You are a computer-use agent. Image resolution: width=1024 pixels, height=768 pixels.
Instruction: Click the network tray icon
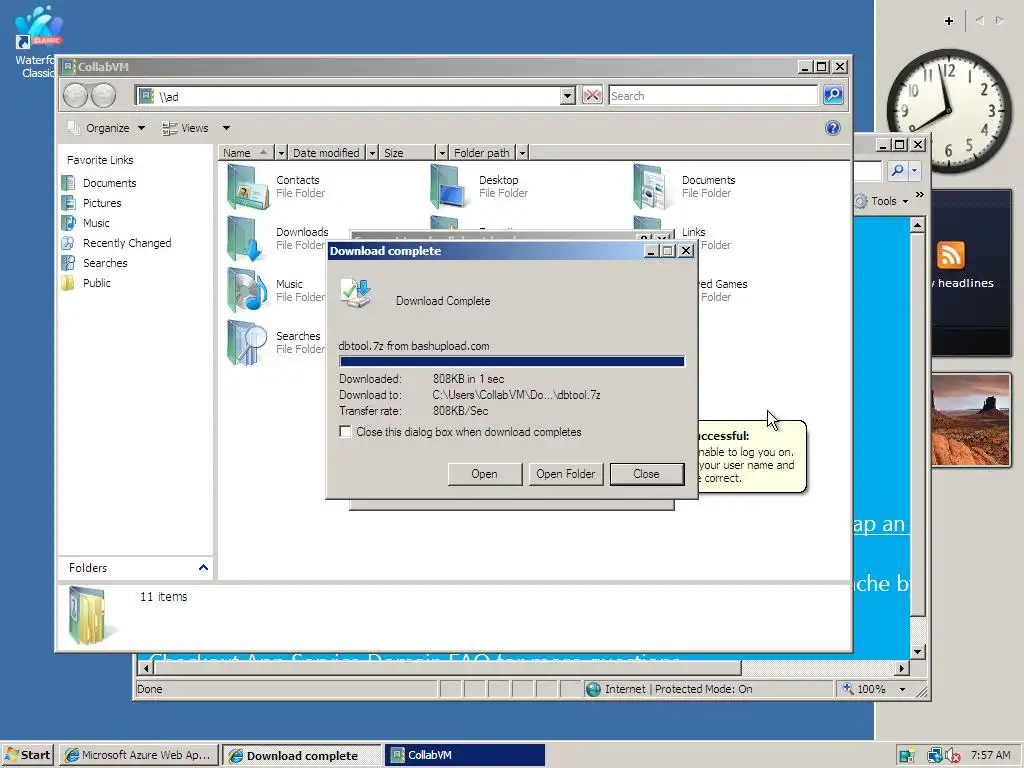pyautogui.click(x=935, y=756)
